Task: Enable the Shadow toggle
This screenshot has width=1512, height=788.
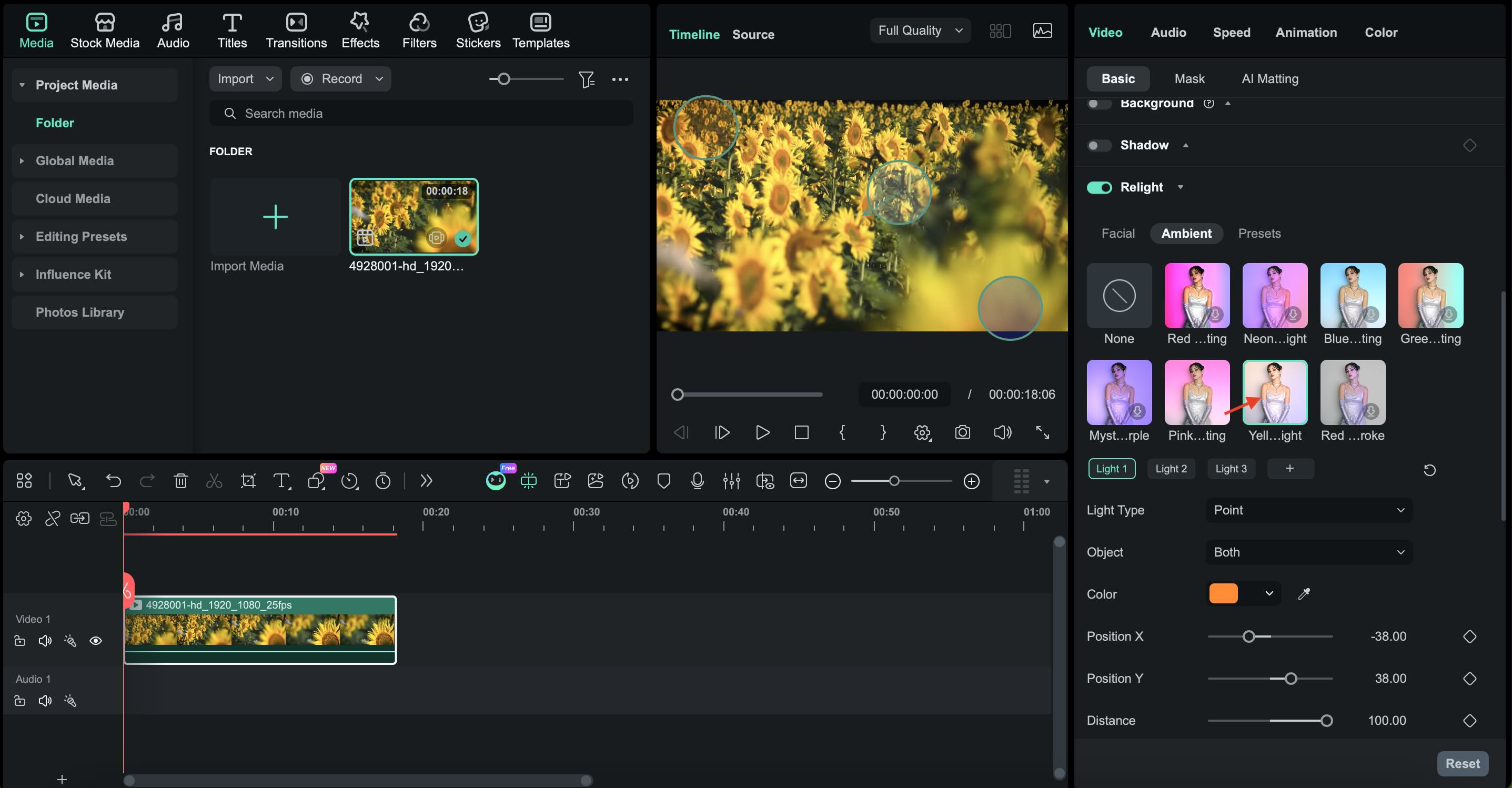Action: 1099,145
